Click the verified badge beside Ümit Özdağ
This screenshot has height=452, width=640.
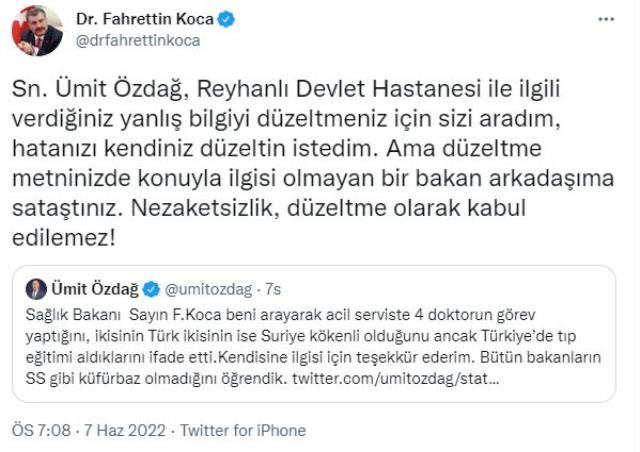[x=150, y=289]
